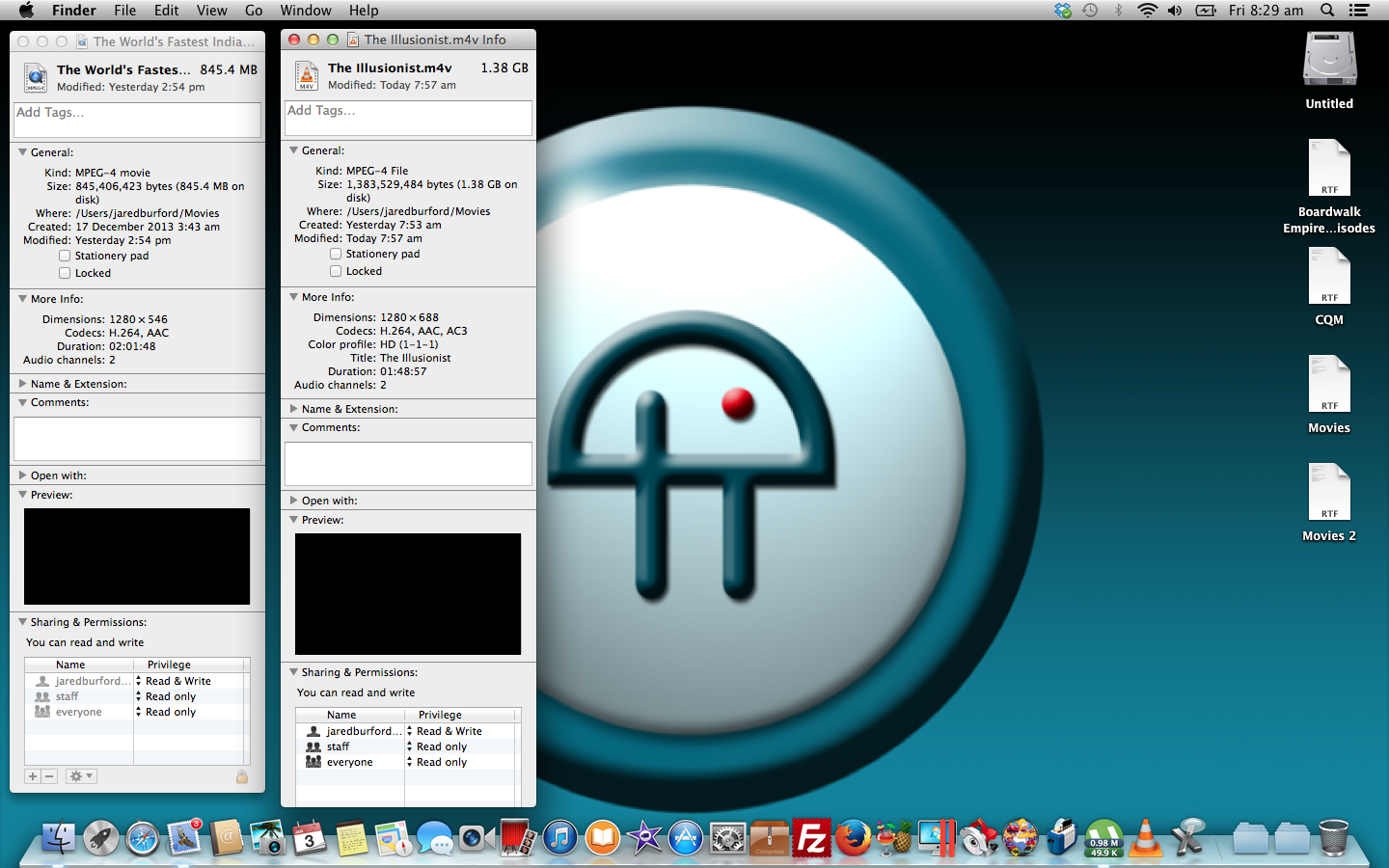Change jaredburford privilege in Illusionist info

[460, 731]
